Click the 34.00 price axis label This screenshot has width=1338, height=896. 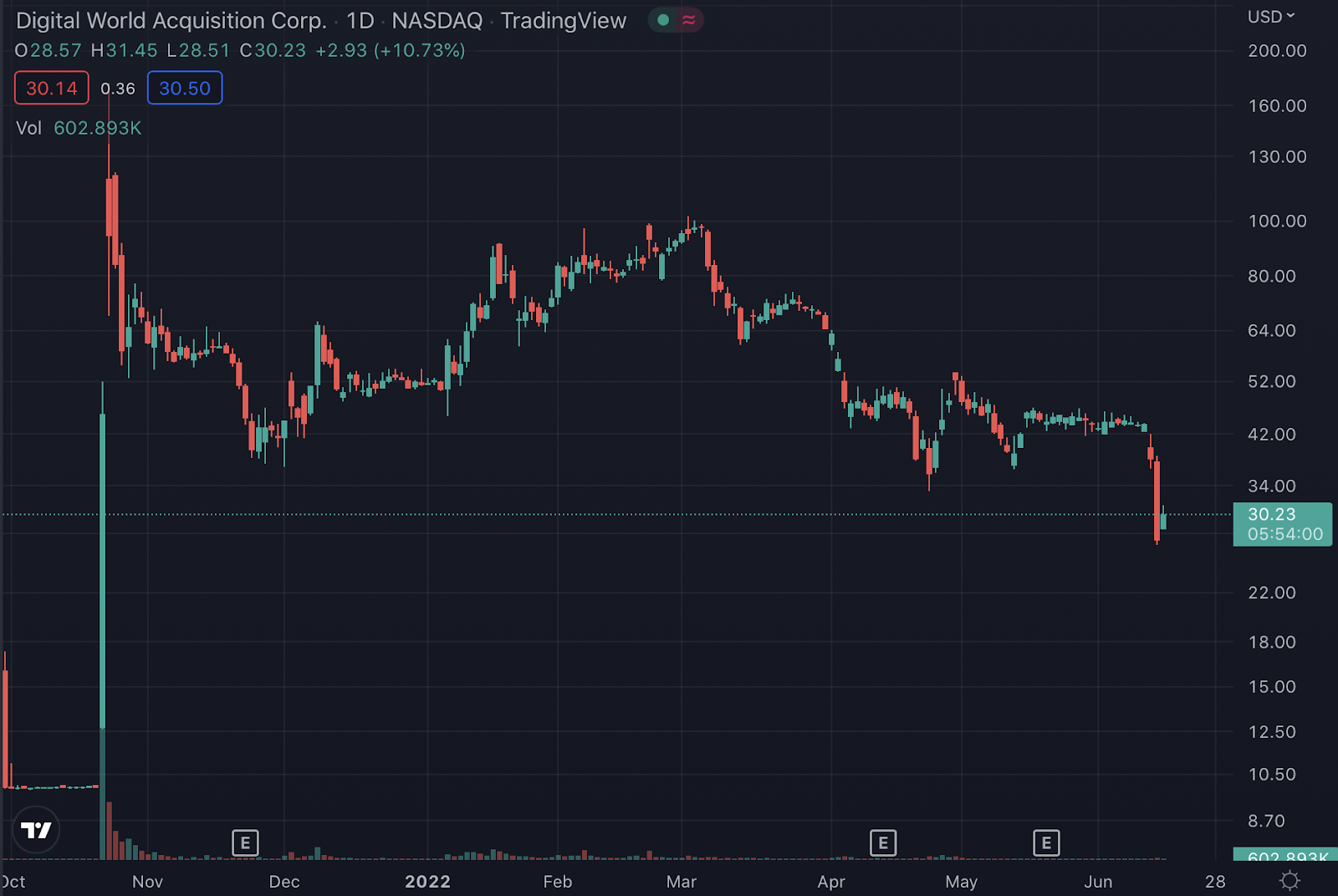(x=1272, y=486)
